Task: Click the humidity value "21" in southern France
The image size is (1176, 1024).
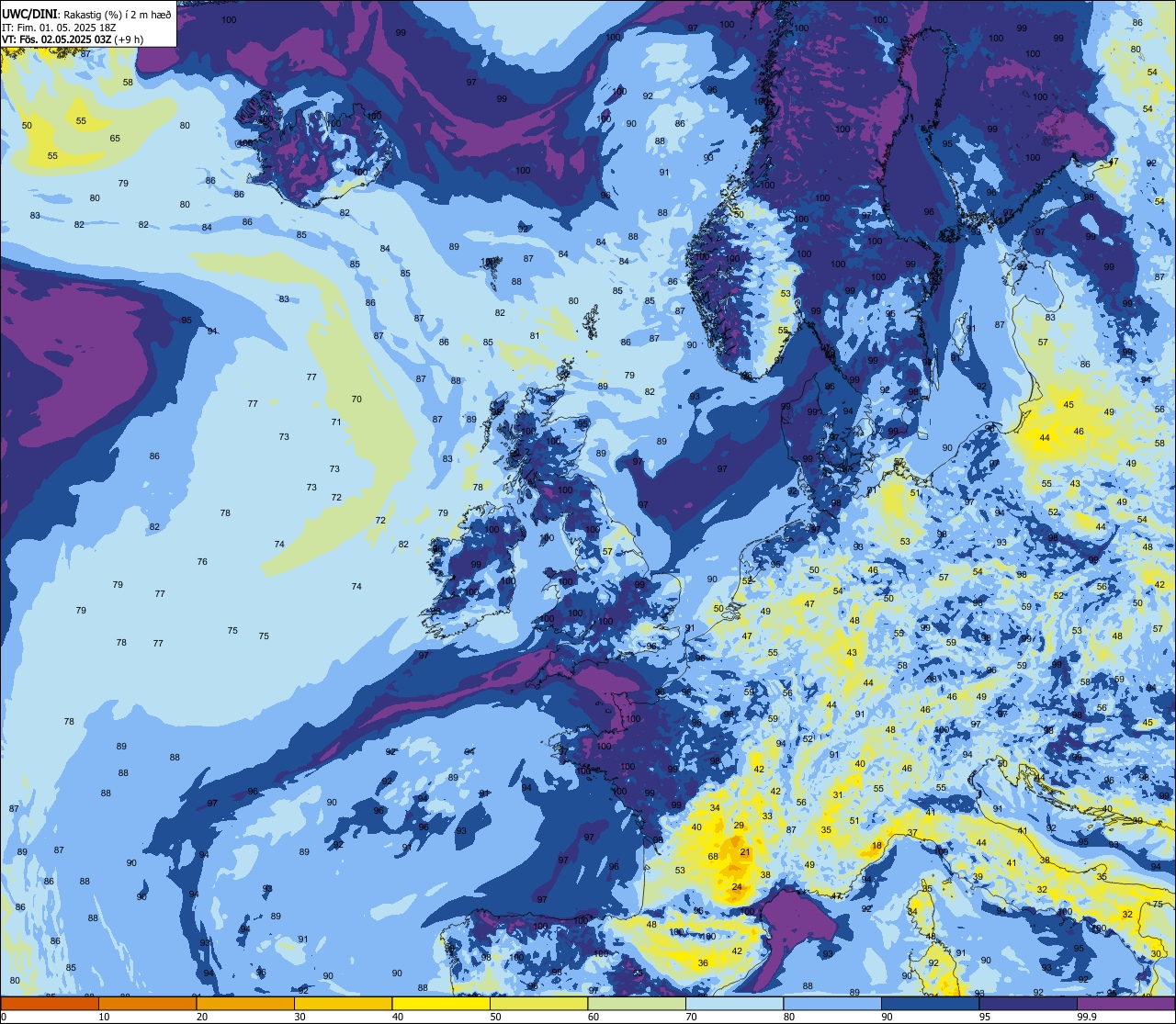Action: tap(745, 852)
